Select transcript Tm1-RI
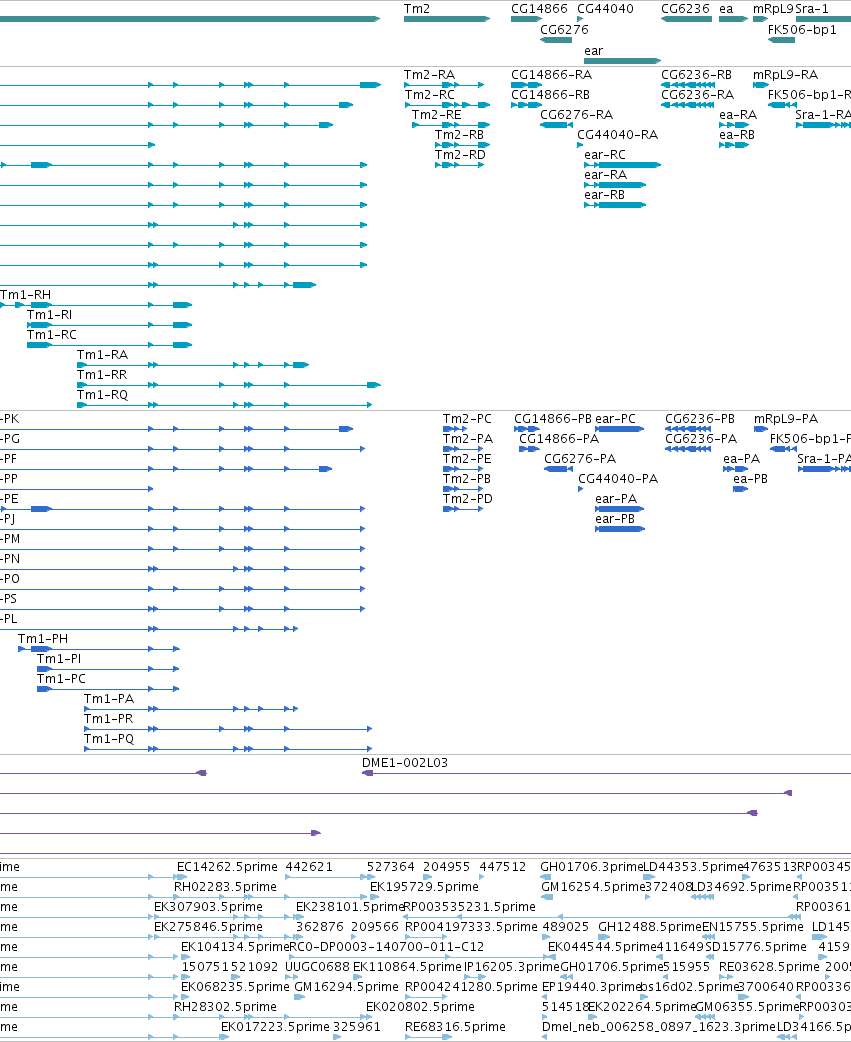The width and height of the screenshot is (851, 1042). pos(49,314)
